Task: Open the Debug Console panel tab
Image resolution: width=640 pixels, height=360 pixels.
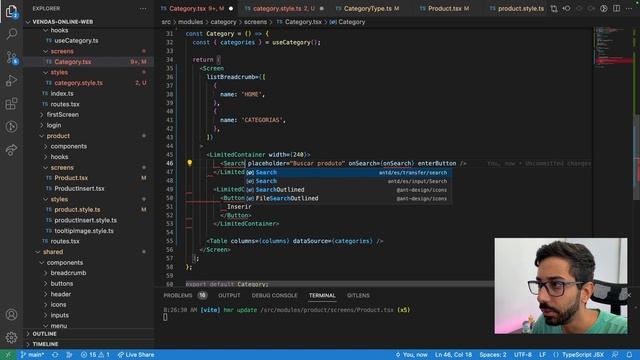Action: coord(274,295)
